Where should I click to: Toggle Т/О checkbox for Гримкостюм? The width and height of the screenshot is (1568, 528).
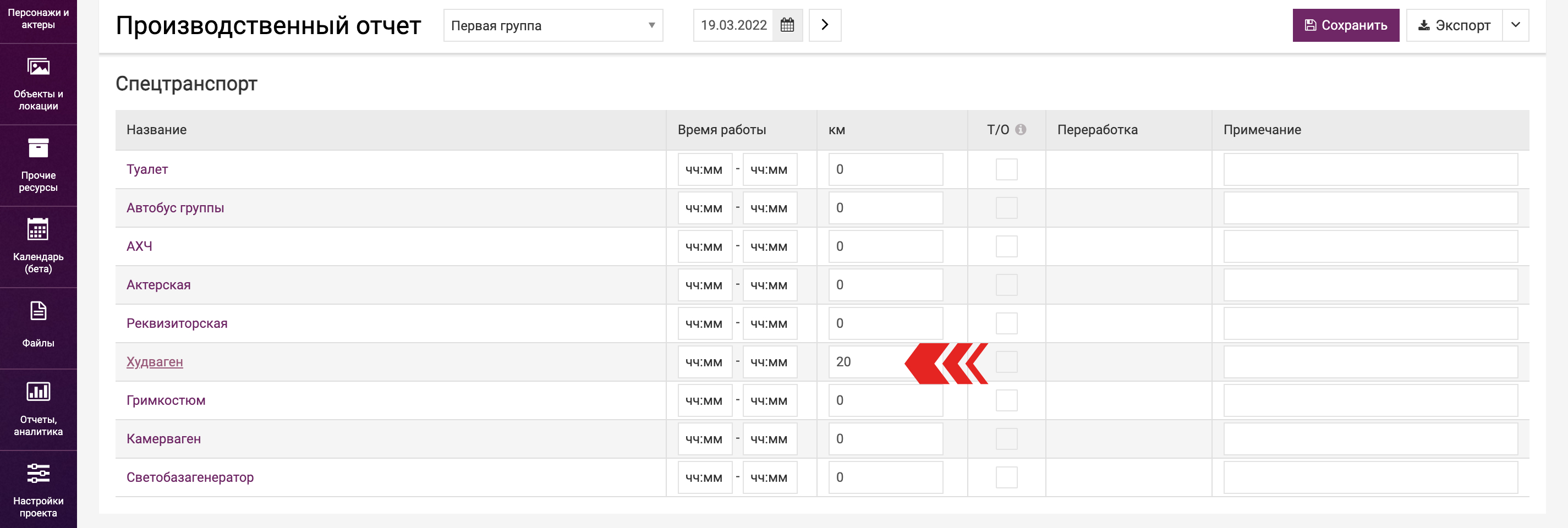(1006, 400)
